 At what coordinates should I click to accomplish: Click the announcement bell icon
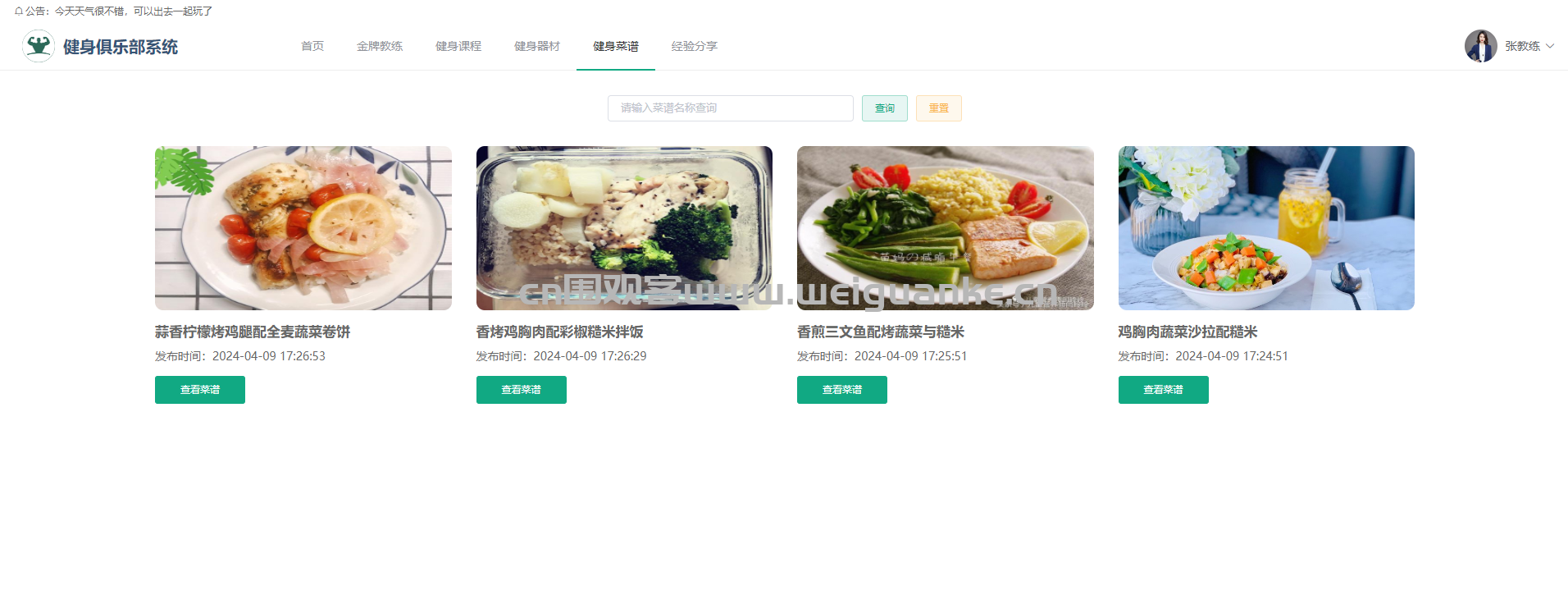pos(18,11)
